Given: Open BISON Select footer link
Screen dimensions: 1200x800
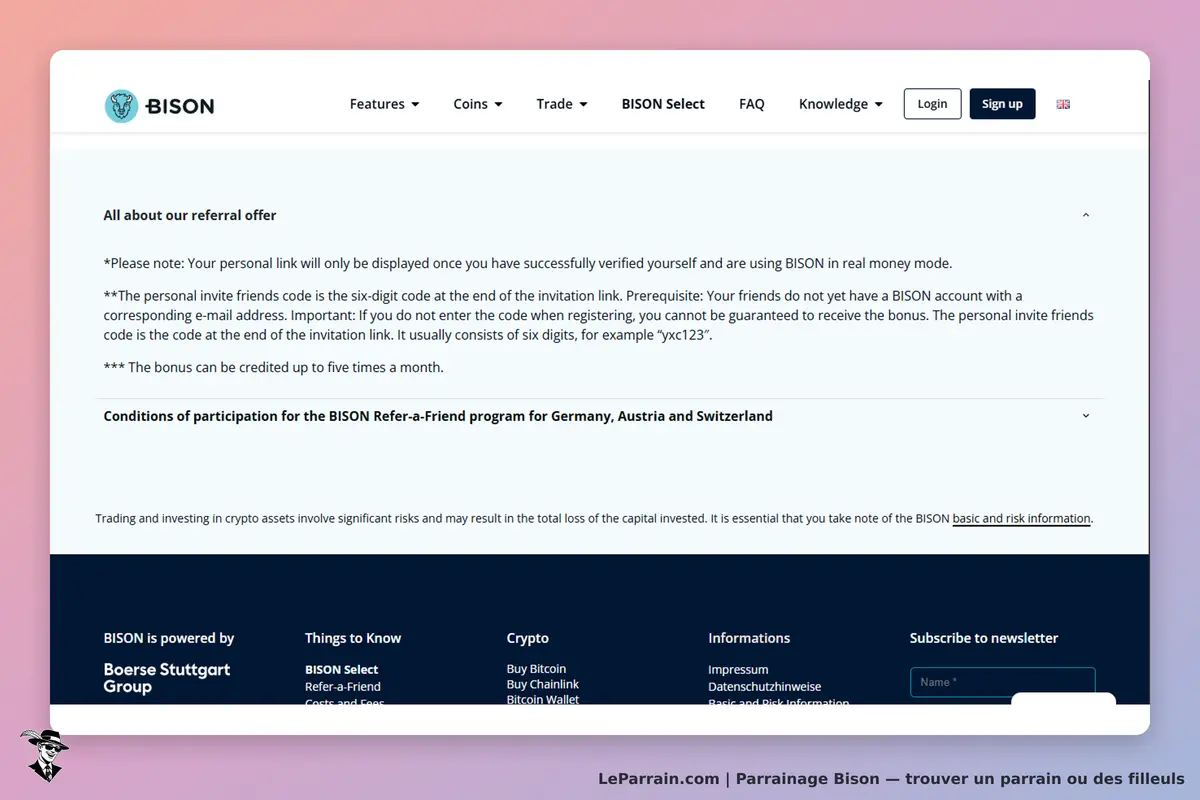Looking at the screenshot, I should click(x=342, y=670).
